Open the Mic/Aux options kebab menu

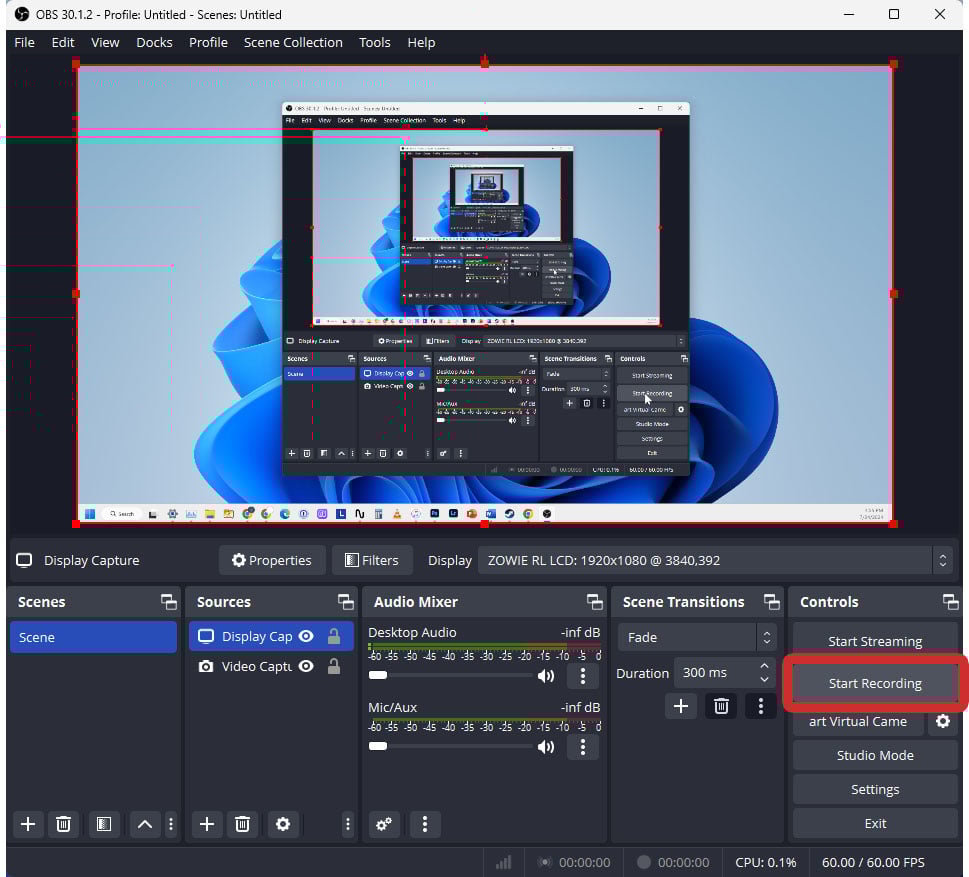(583, 747)
